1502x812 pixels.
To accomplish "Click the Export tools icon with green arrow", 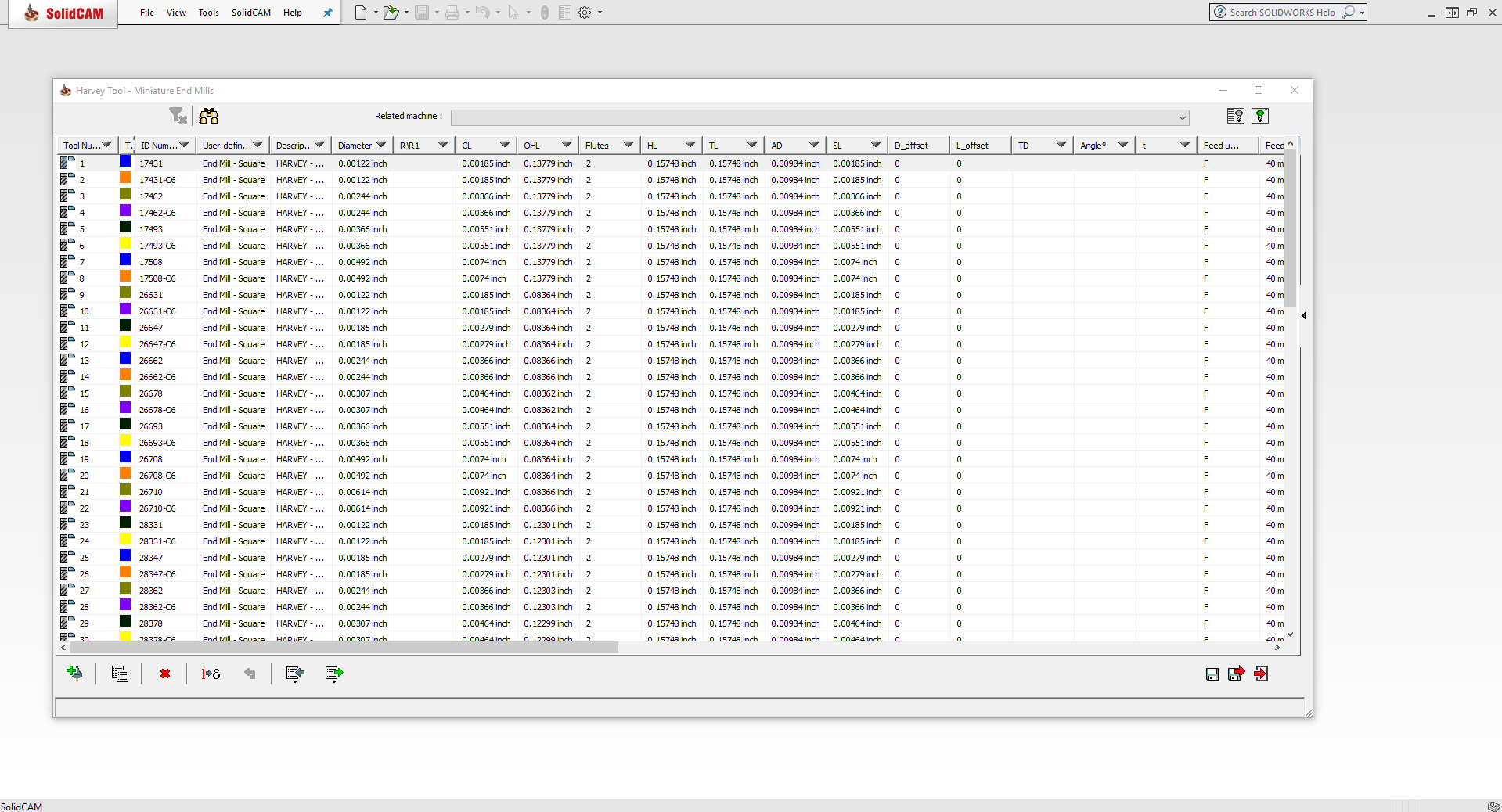I will [x=334, y=674].
